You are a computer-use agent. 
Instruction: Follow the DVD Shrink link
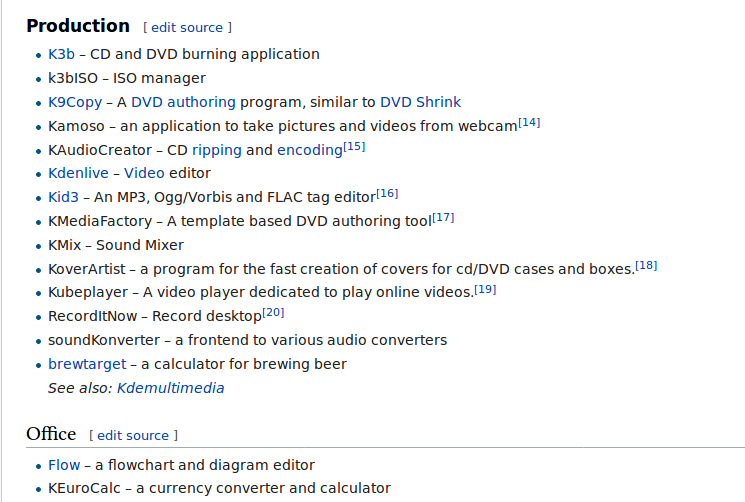(x=420, y=102)
